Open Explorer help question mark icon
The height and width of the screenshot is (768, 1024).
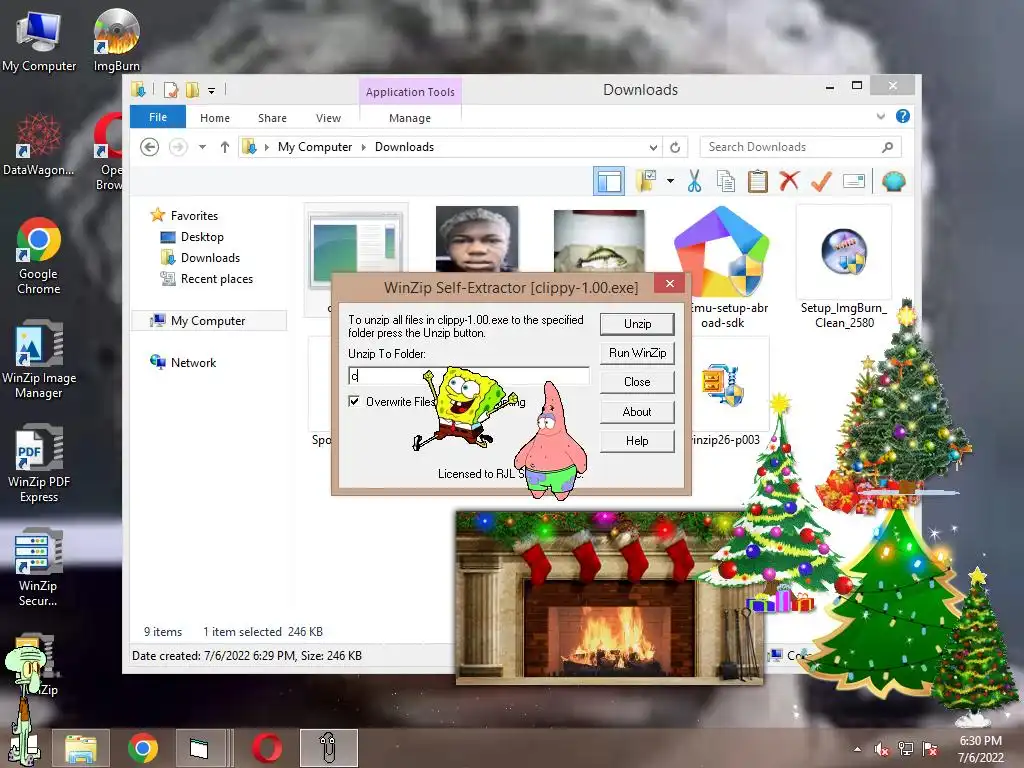click(903, 116)
